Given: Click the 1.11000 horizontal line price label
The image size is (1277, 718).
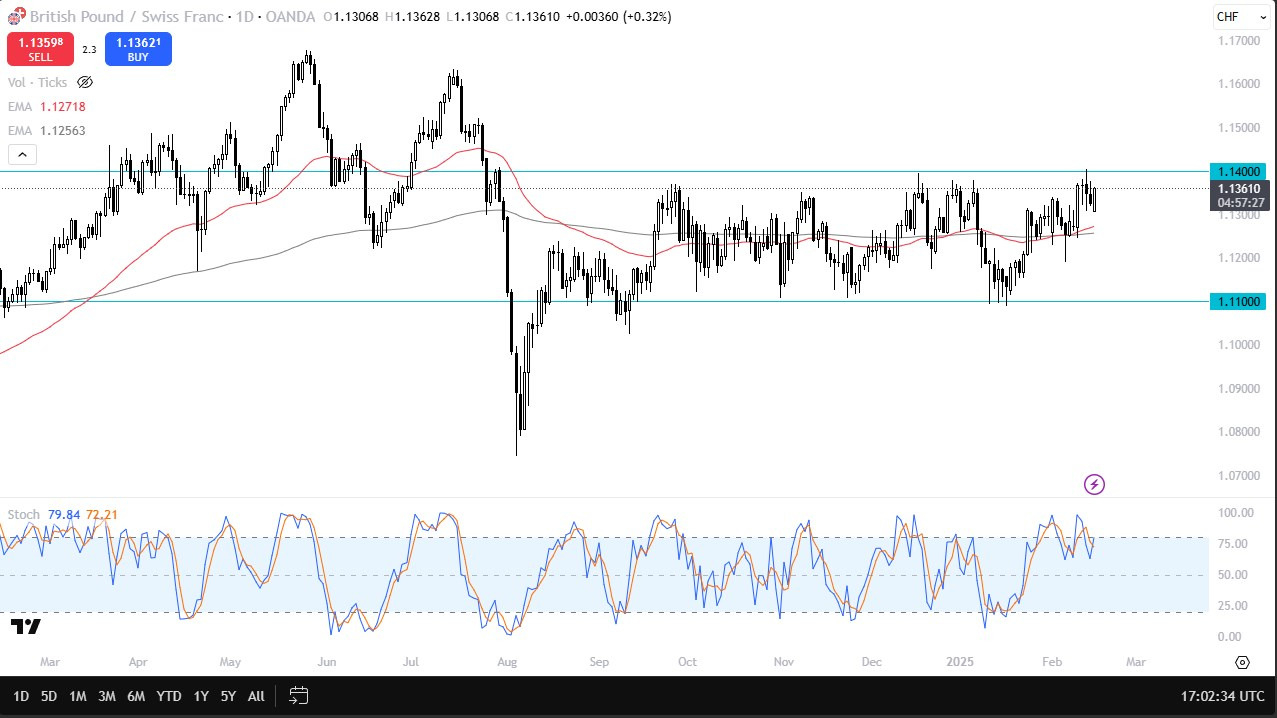Looking at the screenshot, I should pyautogui.click(x=1237, y=301).
